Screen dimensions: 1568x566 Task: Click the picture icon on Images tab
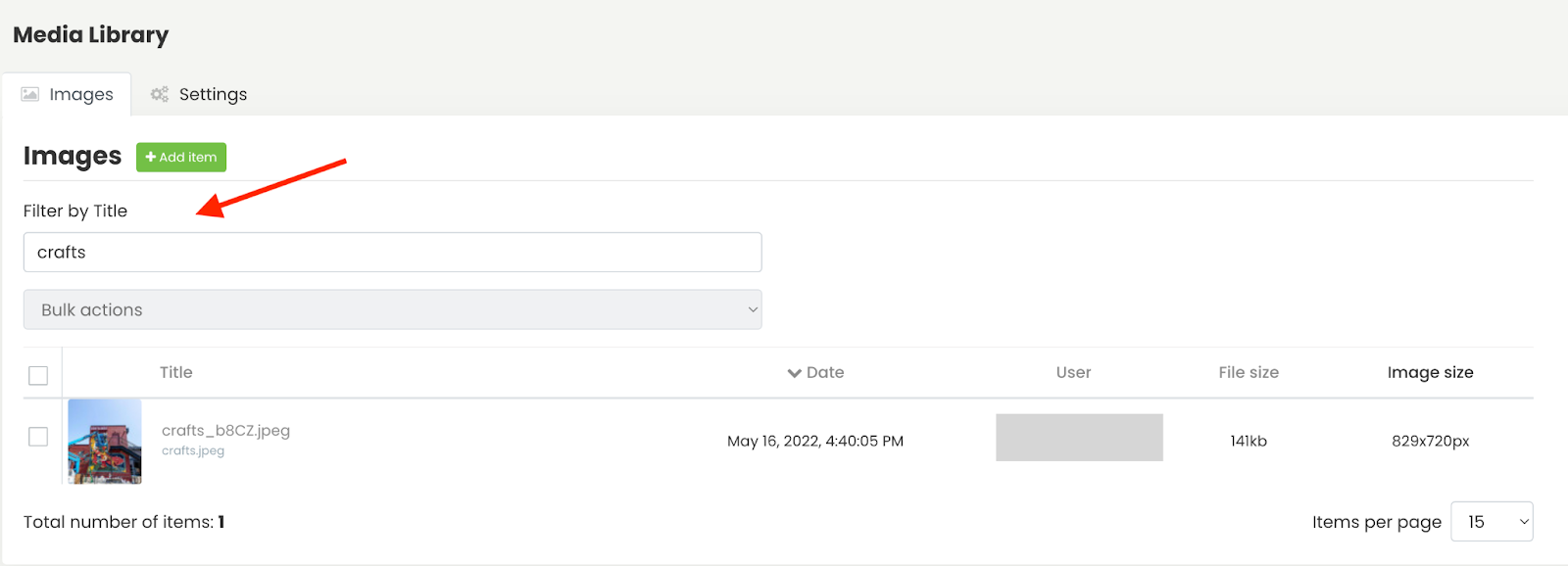[30, 94]
